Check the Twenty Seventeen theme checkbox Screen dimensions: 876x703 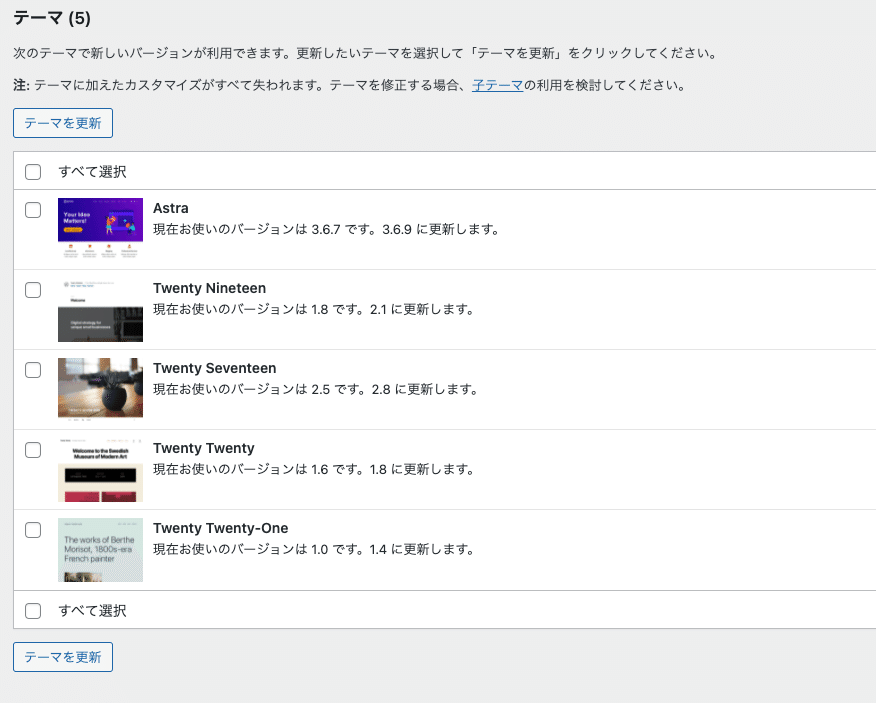tap(32, 370)
